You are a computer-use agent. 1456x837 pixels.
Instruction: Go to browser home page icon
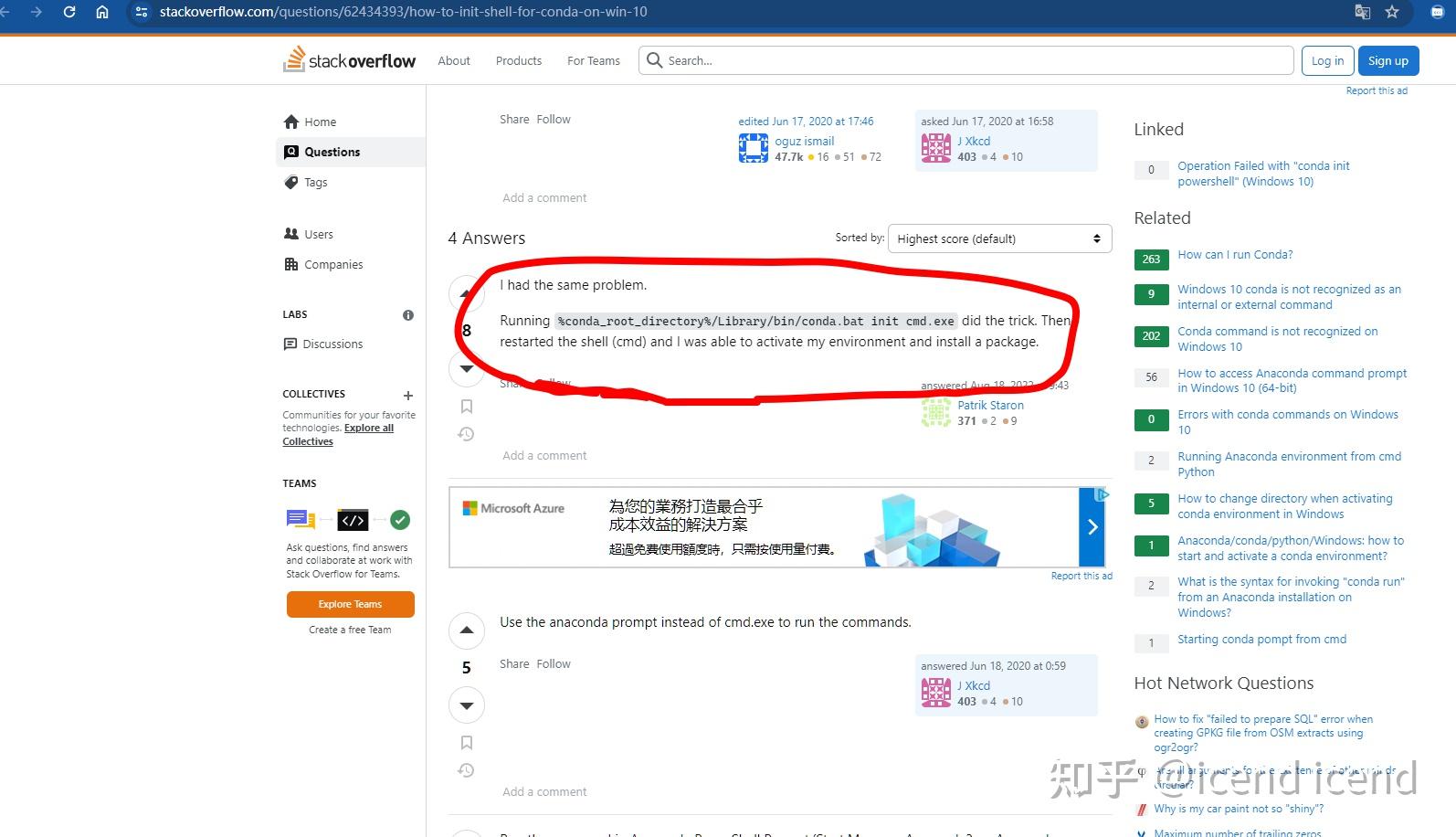[102, 12]
